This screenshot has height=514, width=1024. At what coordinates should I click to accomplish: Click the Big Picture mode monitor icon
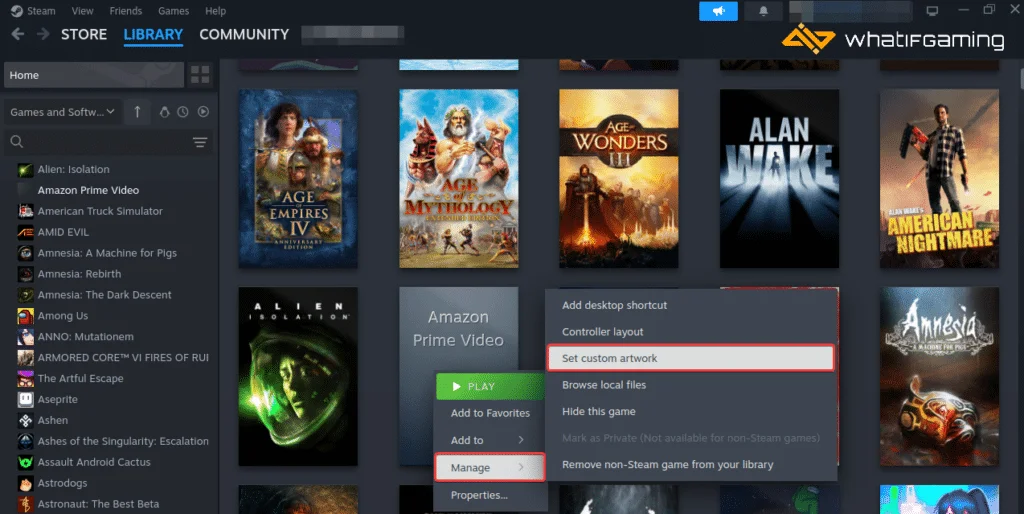pyautogui.click(x=933, y=11)
